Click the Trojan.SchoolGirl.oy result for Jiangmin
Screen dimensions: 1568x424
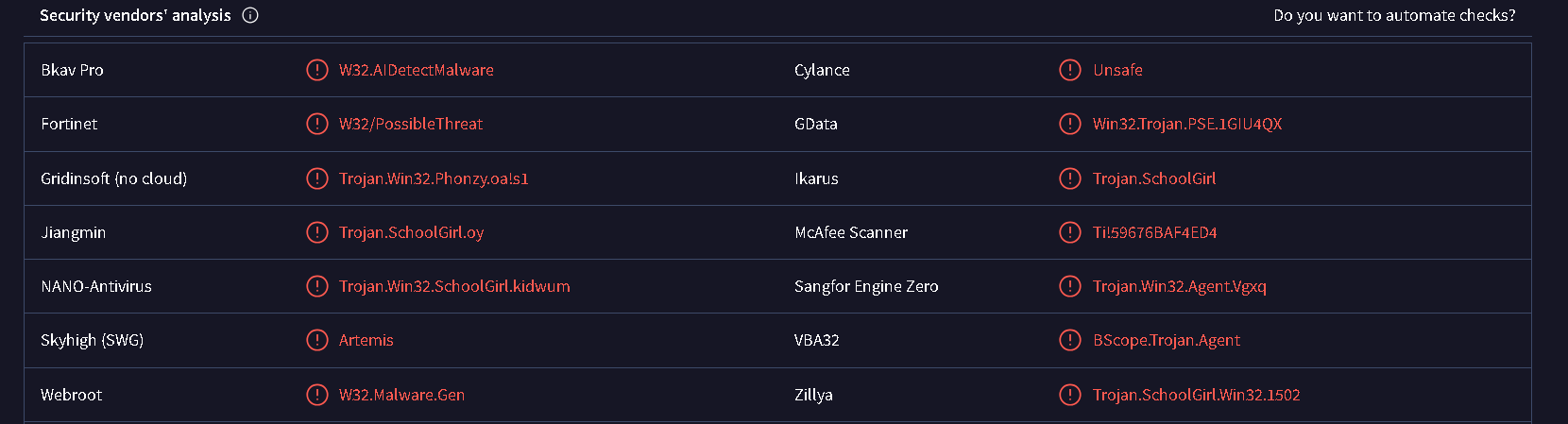point(411,232)
